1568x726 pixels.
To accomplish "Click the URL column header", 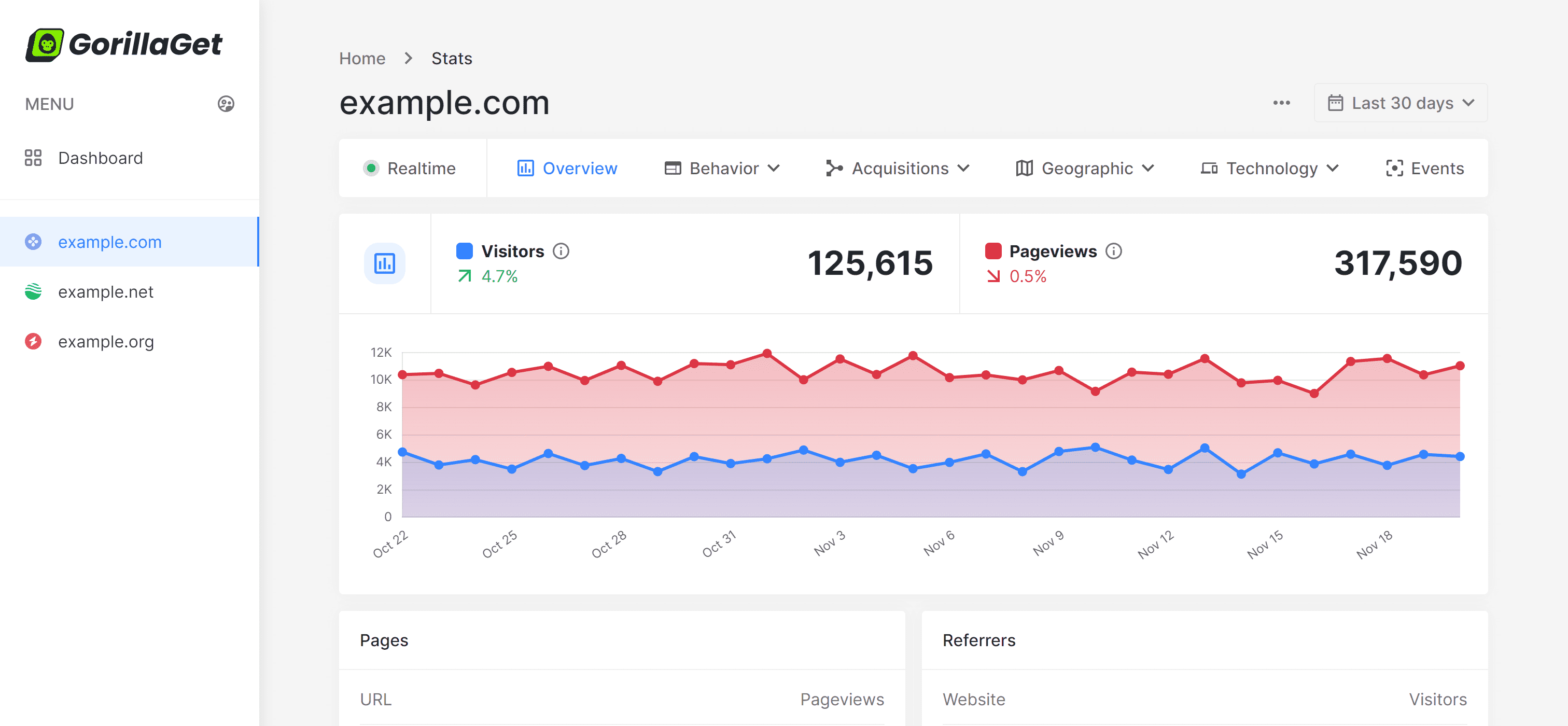I will pyautogui.click(x=375, y=699).
